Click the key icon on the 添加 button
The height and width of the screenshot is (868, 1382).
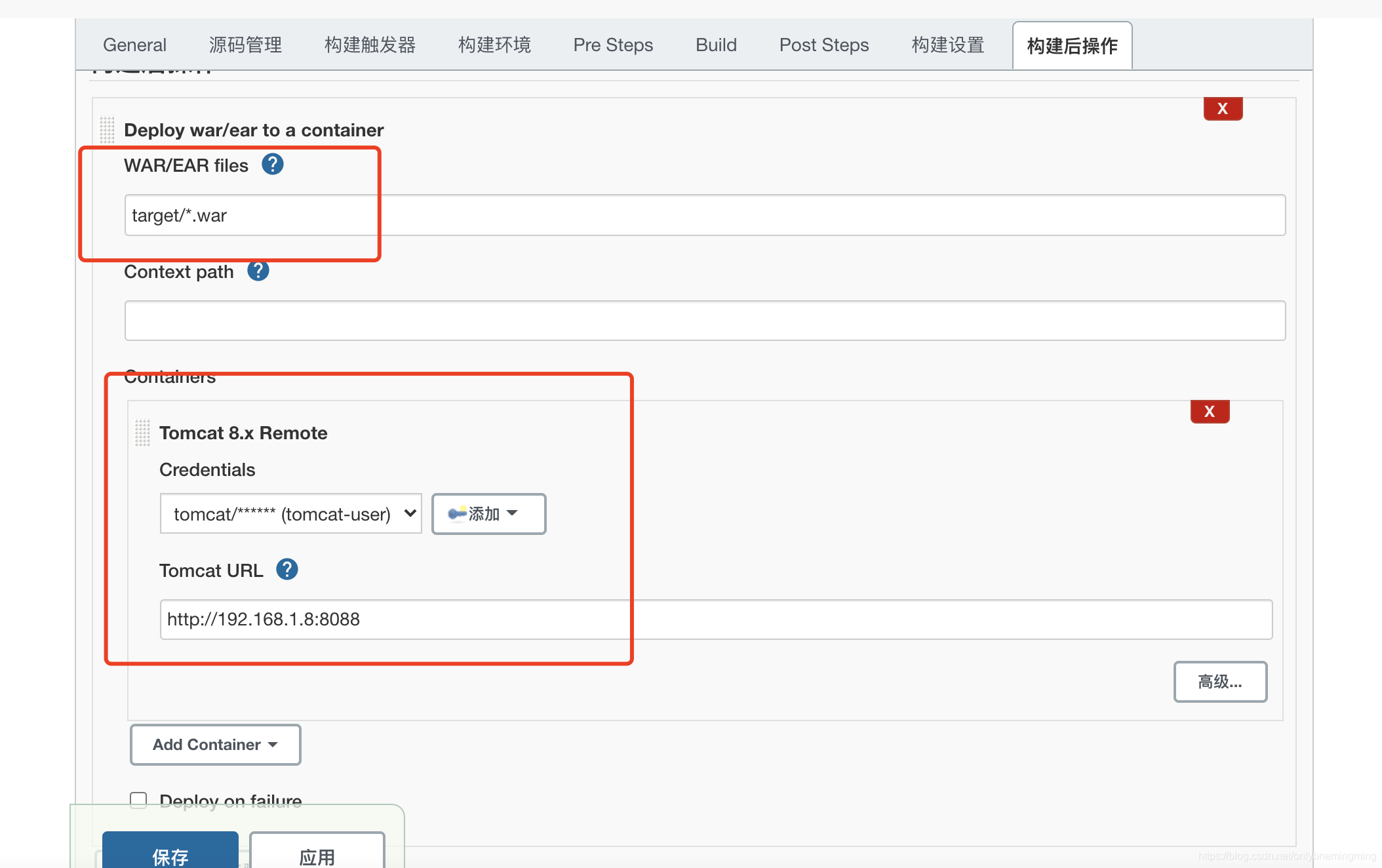coord(457,513)
